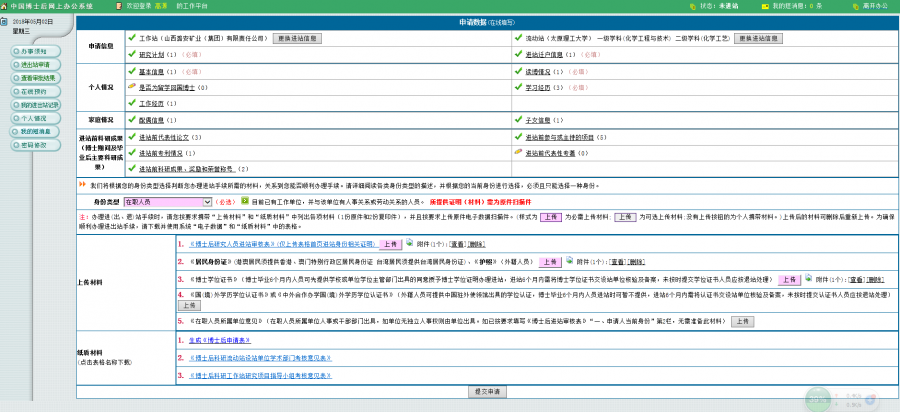900x412 pixels.
Task: Open 密码修改 sidebar item
Action: tap(35, 145)
